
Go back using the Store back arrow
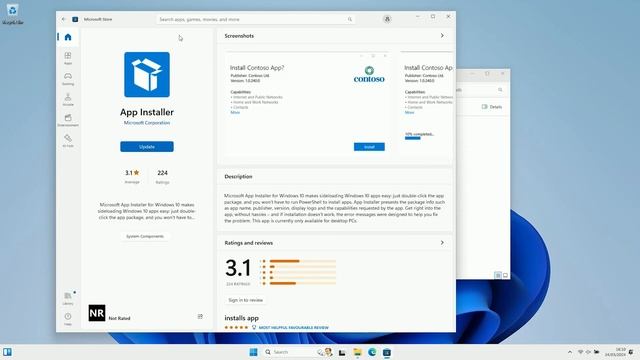click(x=64, y=19)
